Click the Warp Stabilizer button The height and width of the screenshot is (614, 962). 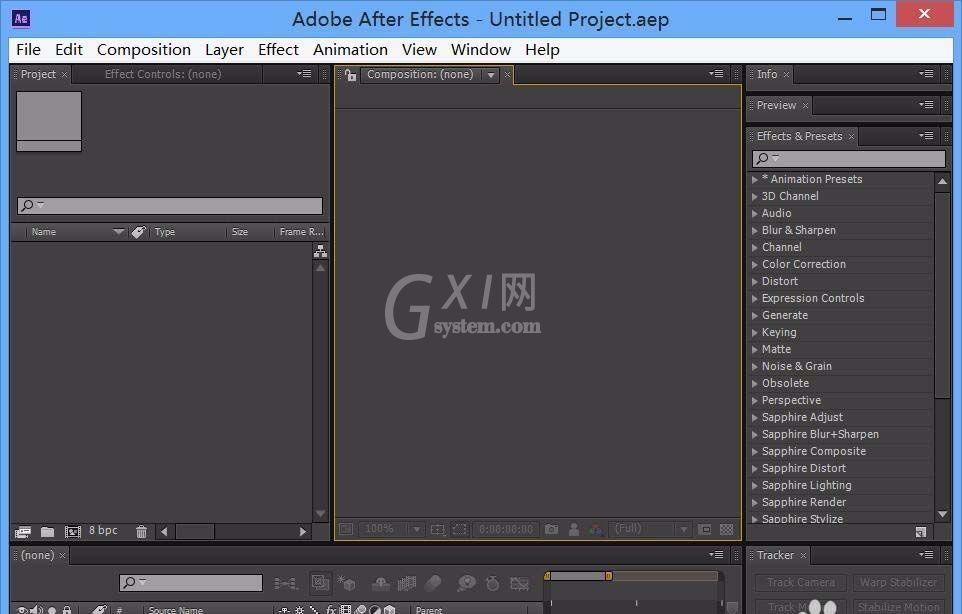(898, 582)
